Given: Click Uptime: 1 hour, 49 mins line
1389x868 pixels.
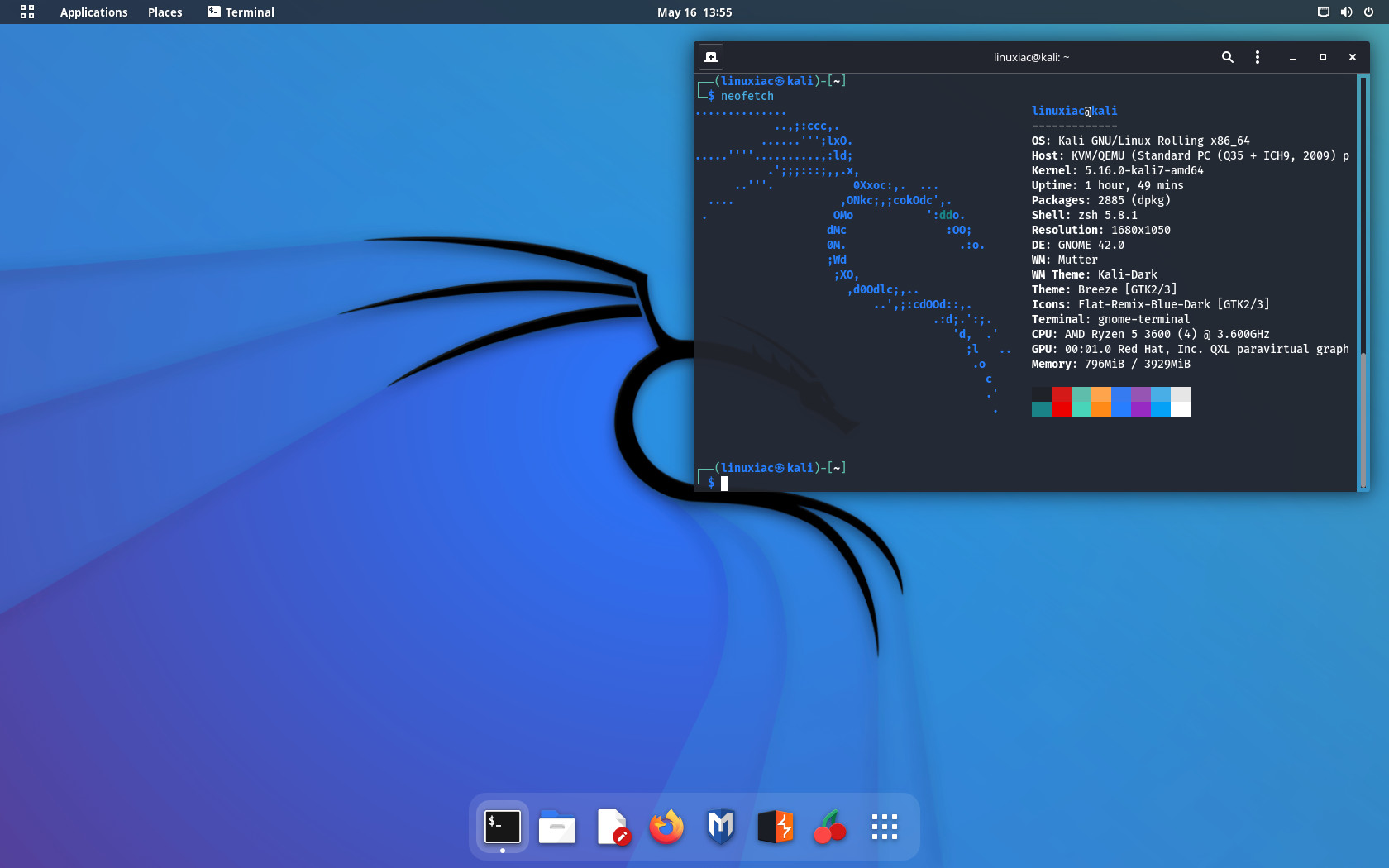Looking at the screenshot, I should [1108, 185].
